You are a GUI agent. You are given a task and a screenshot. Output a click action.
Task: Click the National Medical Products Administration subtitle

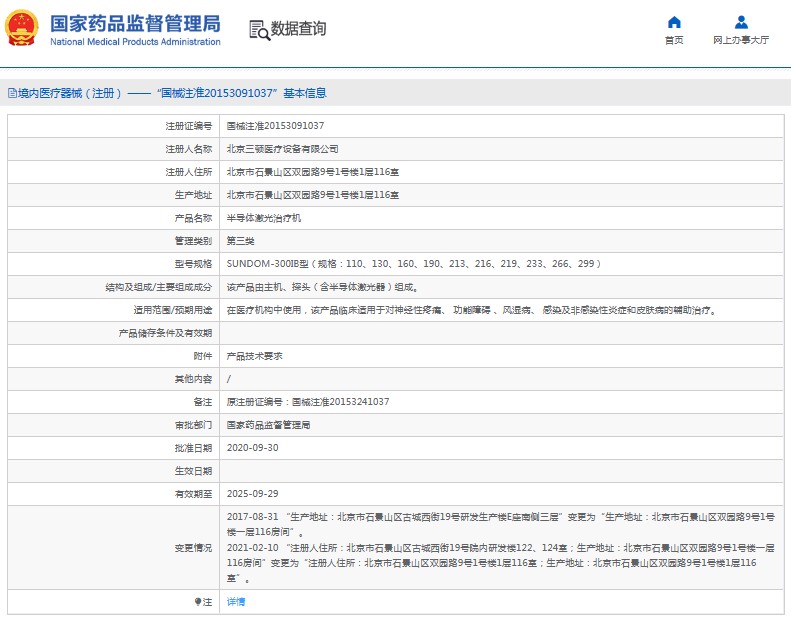(x=135, y=42)
